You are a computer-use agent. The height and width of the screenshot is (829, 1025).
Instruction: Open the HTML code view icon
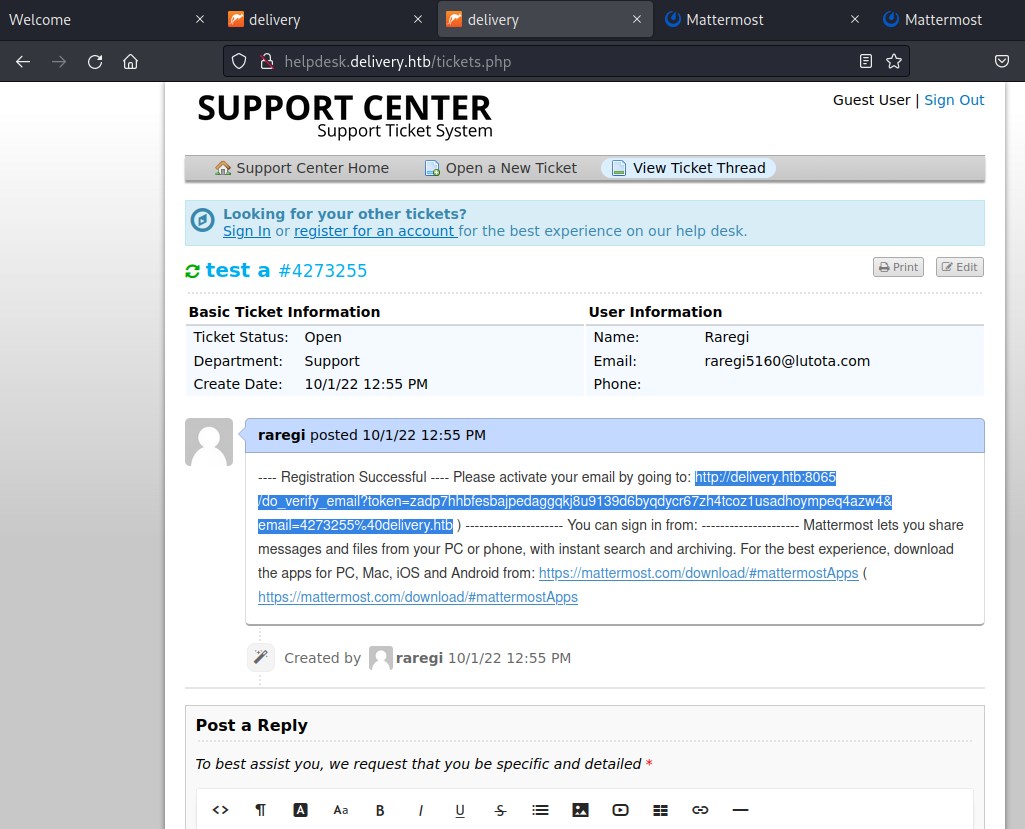pos(221,810)
